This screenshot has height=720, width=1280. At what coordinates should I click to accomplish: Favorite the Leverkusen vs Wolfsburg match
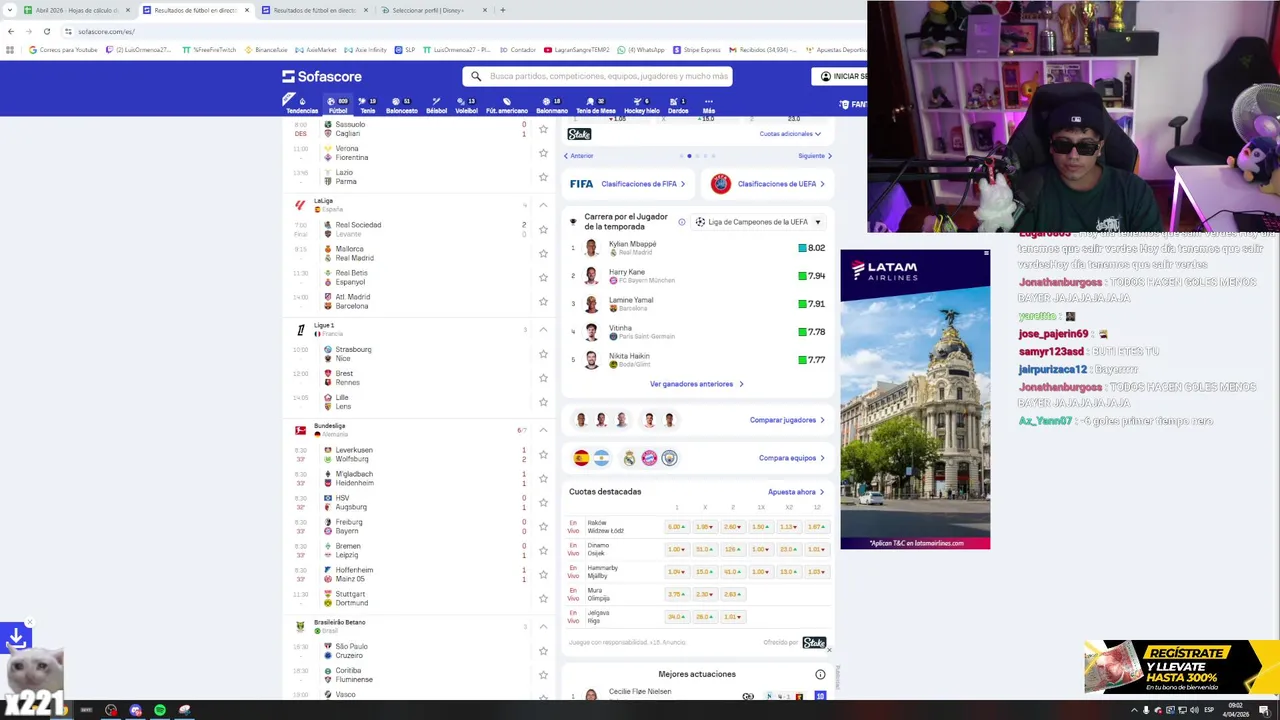(x=543, y=454)
